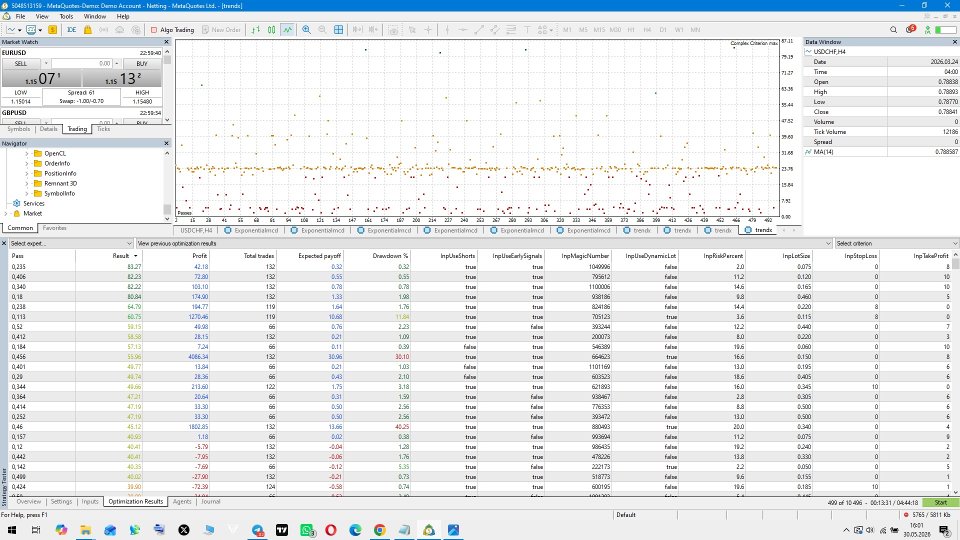This screenshot has width=960, height=540.
Task: Zoom out on the chart
Action: tap(322, 29)
